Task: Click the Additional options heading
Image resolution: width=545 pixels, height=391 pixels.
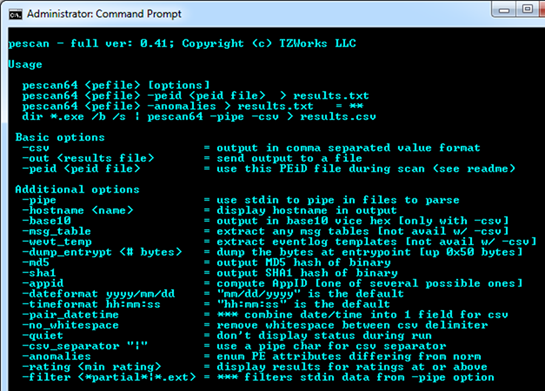Action: coord(77,189)
